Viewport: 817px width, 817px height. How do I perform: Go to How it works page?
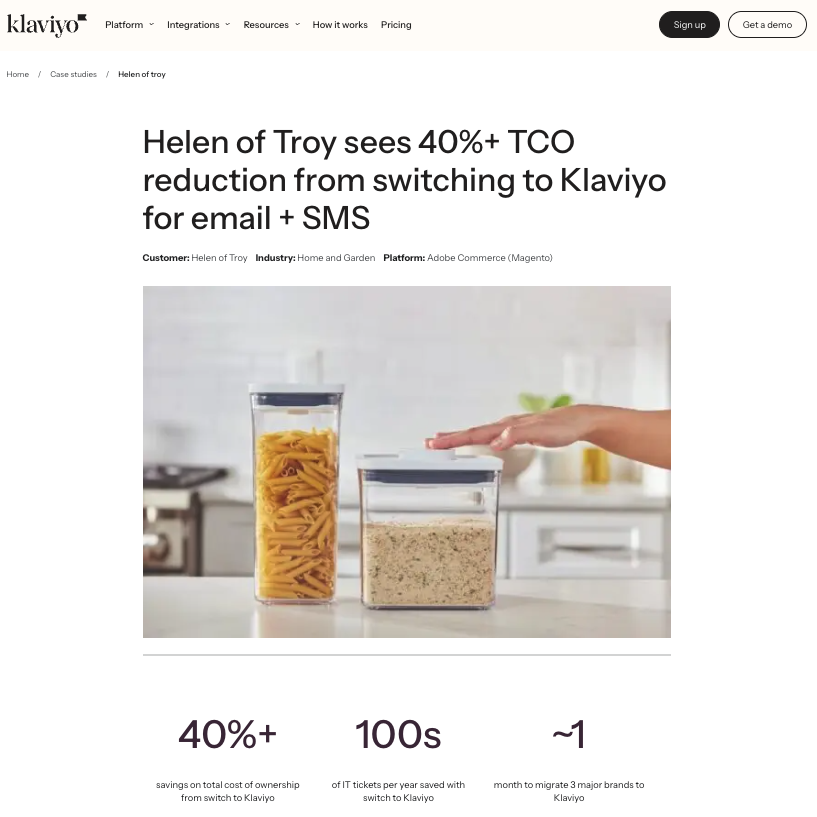pos(340,24)
